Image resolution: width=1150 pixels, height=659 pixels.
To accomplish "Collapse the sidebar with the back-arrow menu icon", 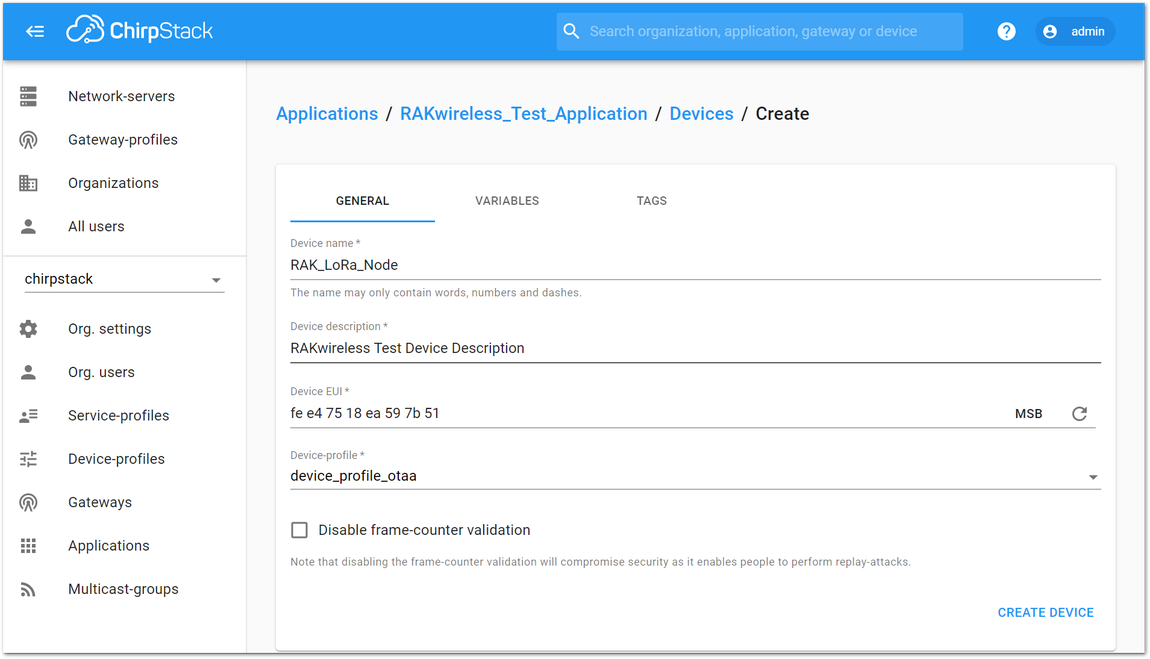I will 34,32.
